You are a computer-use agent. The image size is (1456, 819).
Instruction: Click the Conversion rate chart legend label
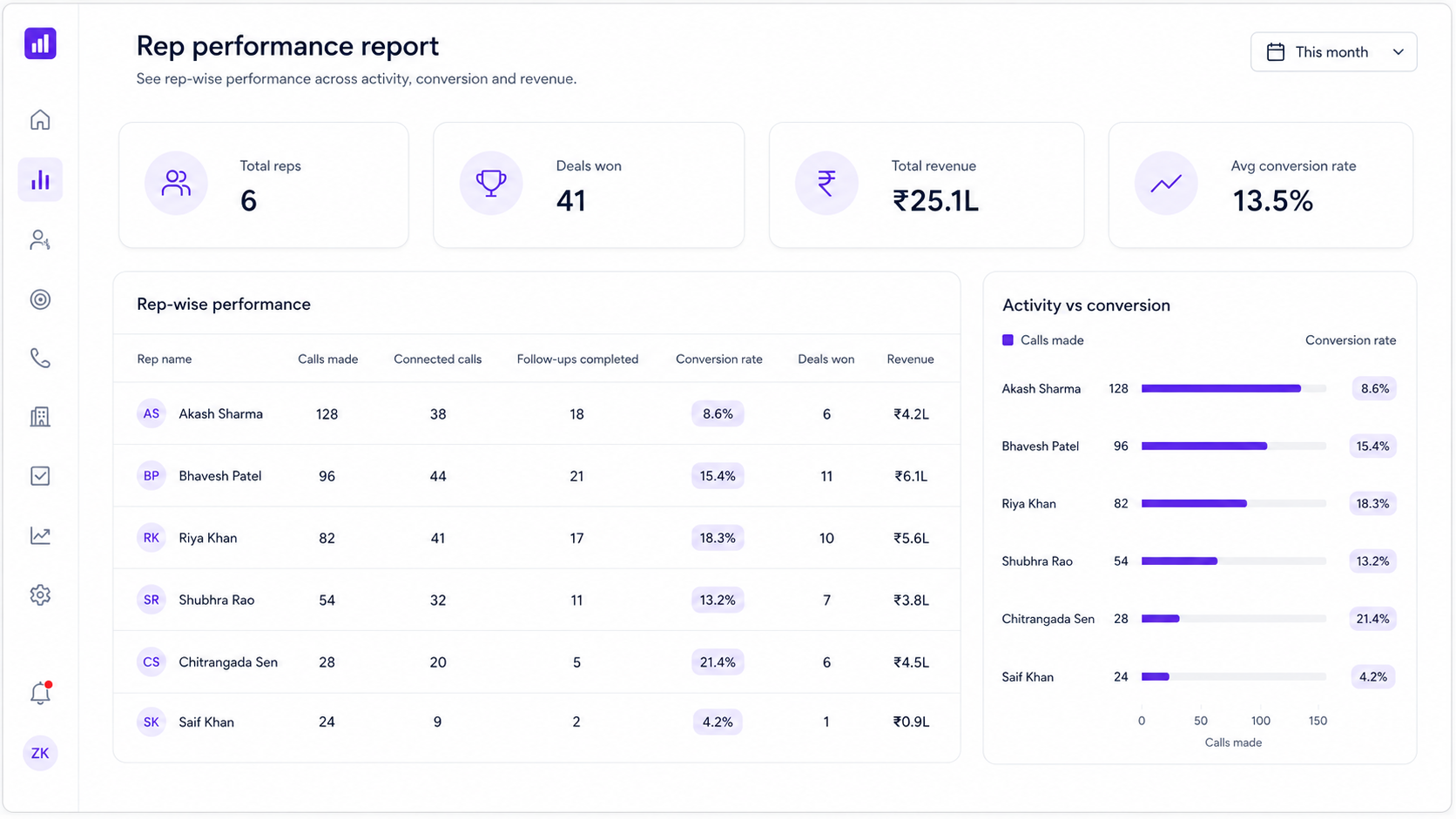pos(1350,340)
